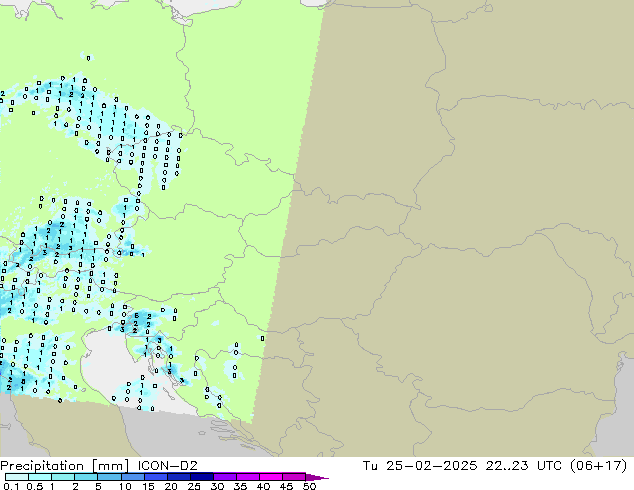Viewport: 634px width, 490px height.
Task: Click the '25' legend scale value
Action: tap(194, 486)
